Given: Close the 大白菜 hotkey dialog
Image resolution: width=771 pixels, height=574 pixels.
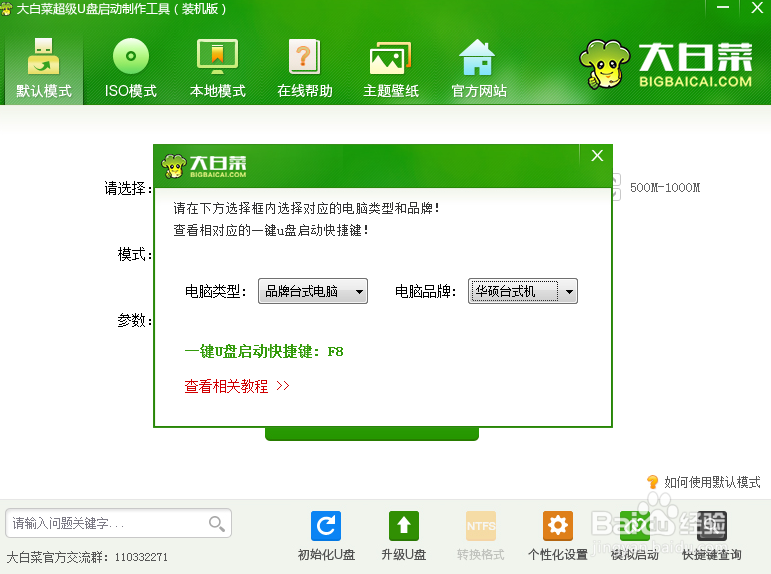Looking at the screenshot, I should (597, 156).
